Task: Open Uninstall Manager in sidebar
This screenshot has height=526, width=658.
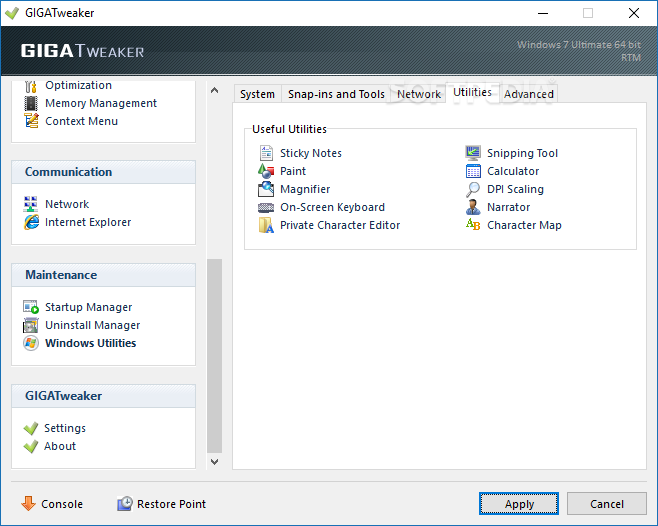Action: 93,325
